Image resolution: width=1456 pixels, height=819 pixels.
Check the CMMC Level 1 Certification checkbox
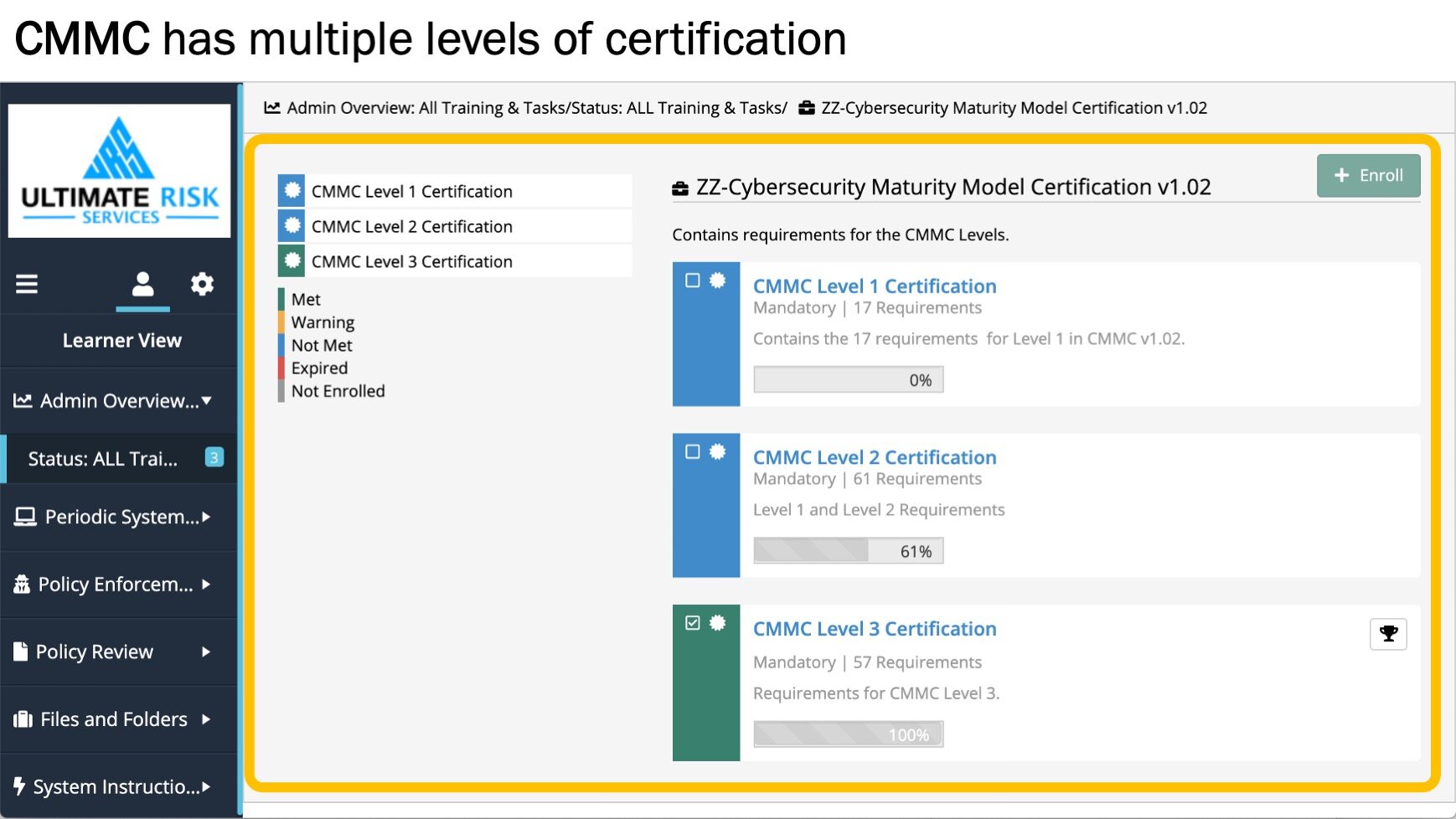tap(693, 281)
